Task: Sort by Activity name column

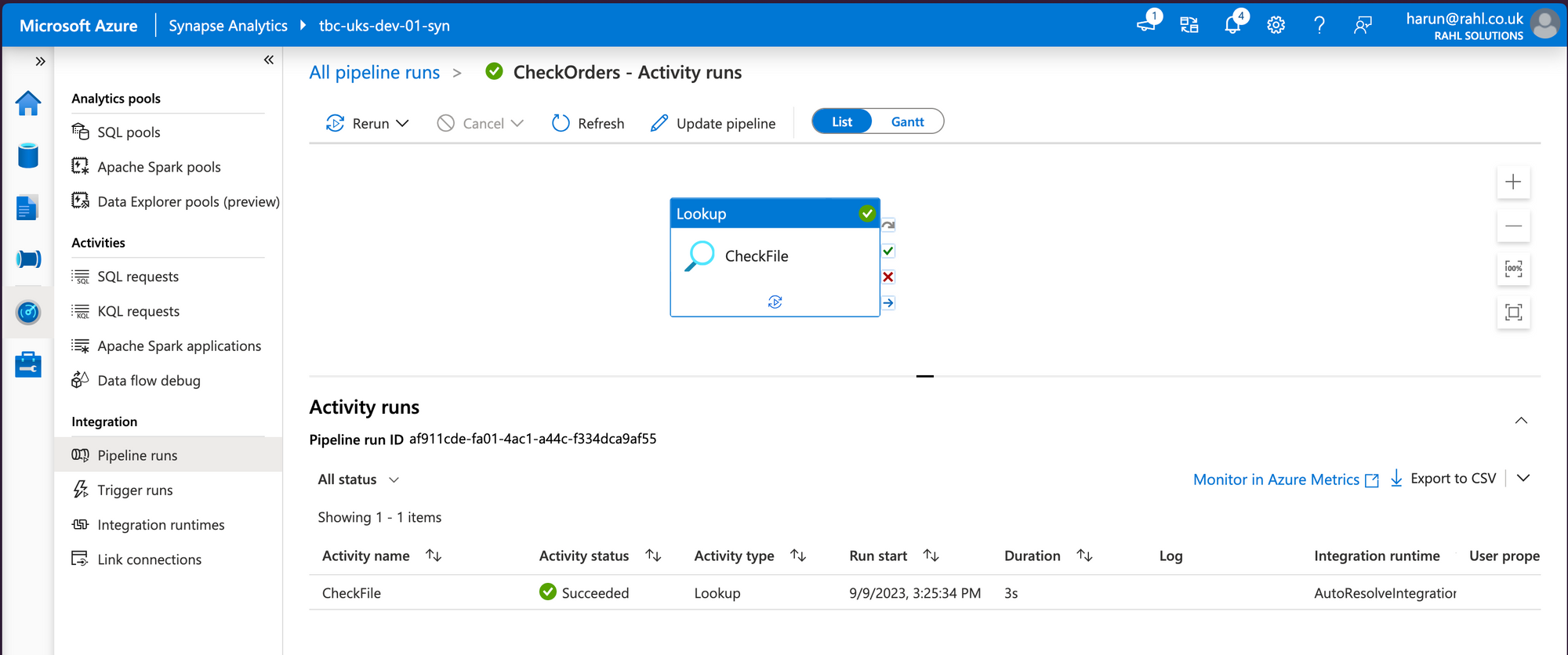Action: tap(434, 555)
